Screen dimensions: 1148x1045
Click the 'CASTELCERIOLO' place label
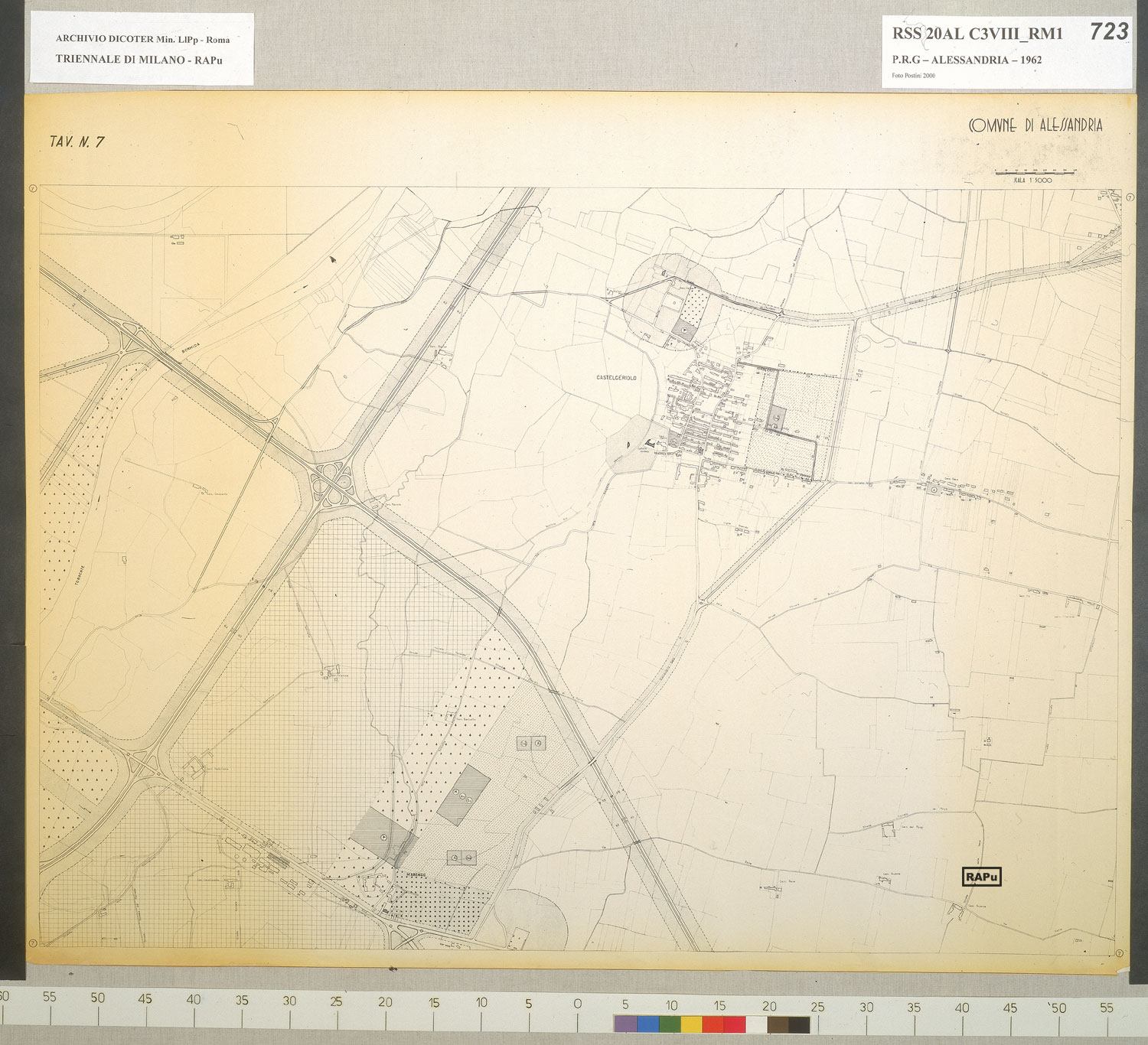point(616,378)
